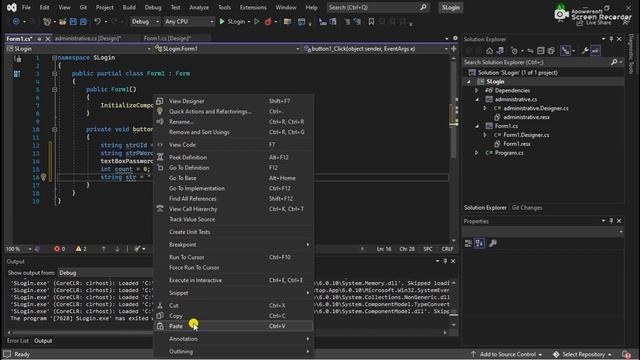Click the errors count indicator
Screen dimensions: 640x360
coord(60,249)
